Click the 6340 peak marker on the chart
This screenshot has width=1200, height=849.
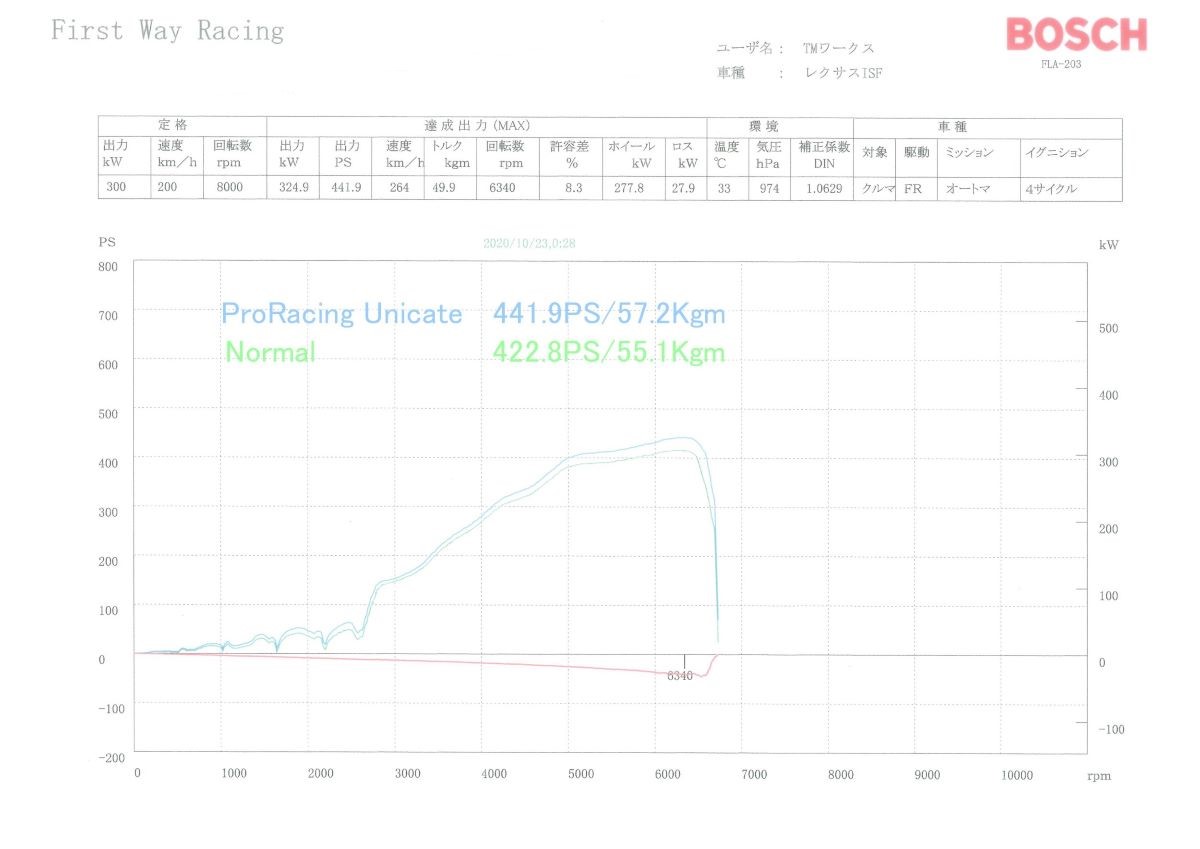click(x=680, y=676)
